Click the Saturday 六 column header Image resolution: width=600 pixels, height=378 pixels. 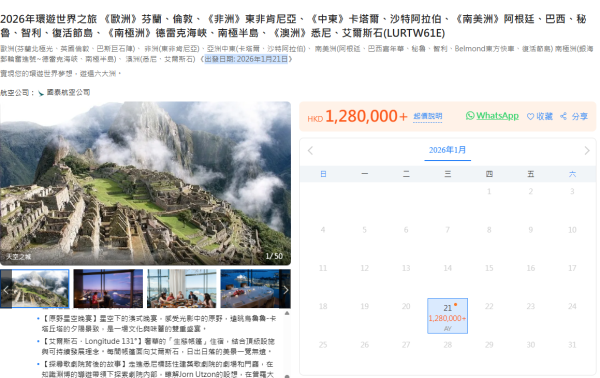tap(572, 174)
